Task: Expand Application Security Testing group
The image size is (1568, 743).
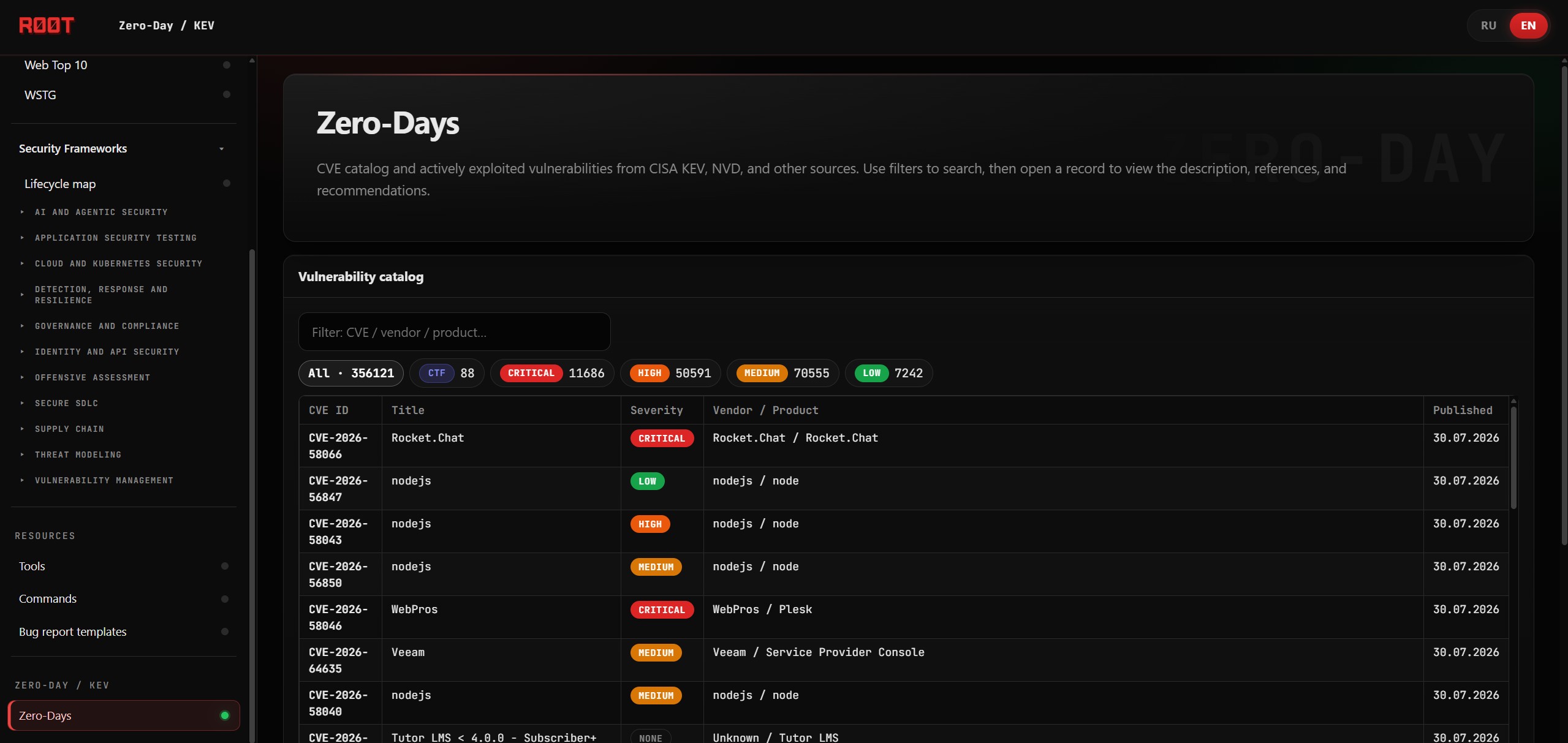Action: [x=116, y=238]
